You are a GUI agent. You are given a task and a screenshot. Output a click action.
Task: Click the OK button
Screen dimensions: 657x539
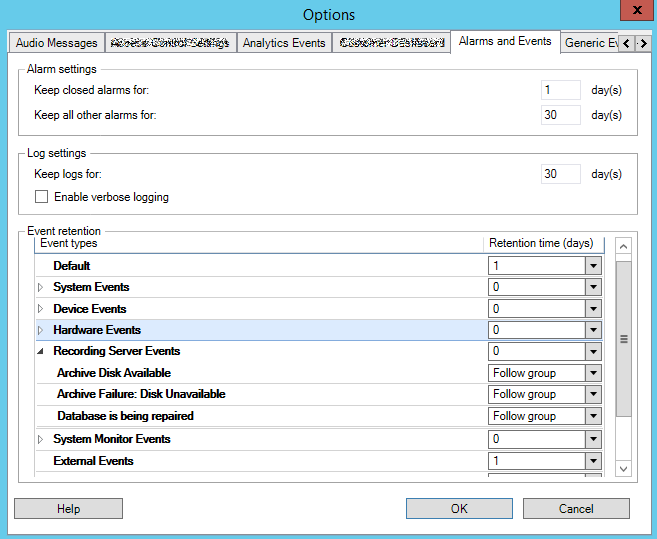click(459, 509)
